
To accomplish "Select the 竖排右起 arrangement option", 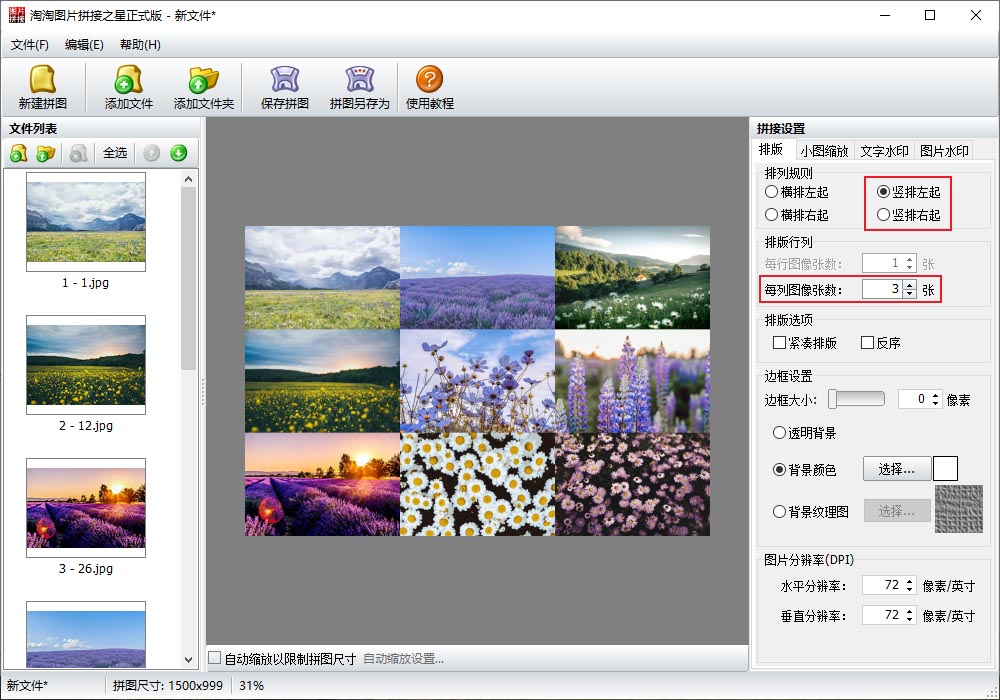I will point(909,215).
